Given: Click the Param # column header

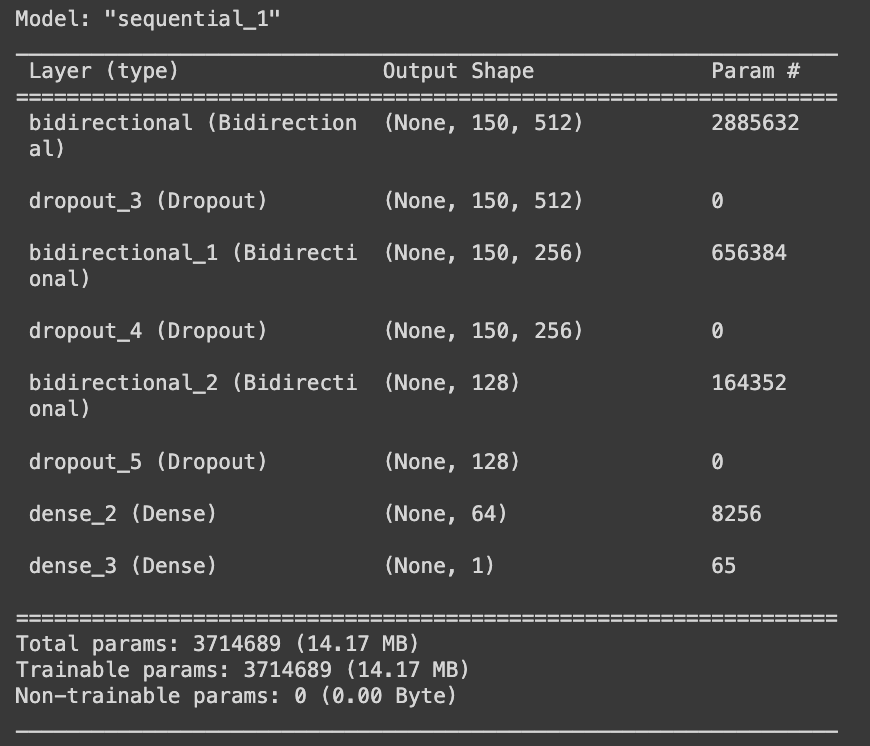Looking at the screenshot, I should (755, 71).
